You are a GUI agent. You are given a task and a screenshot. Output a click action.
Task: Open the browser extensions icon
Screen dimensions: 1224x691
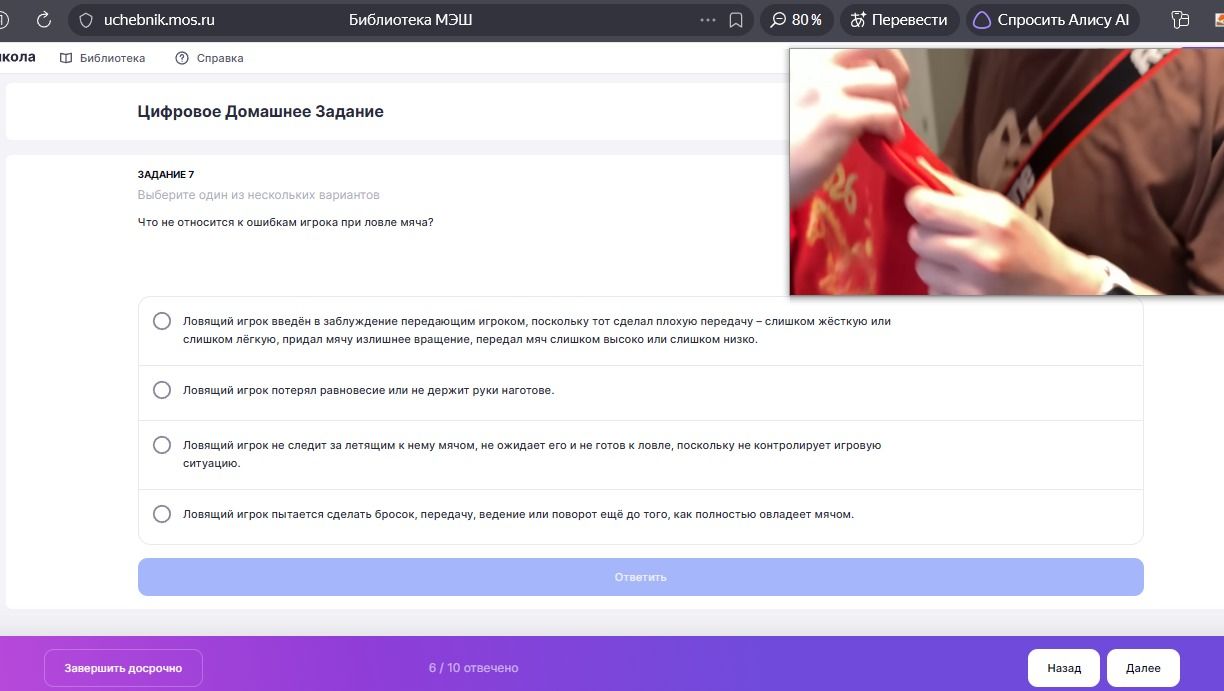(x=1180, y=20)
